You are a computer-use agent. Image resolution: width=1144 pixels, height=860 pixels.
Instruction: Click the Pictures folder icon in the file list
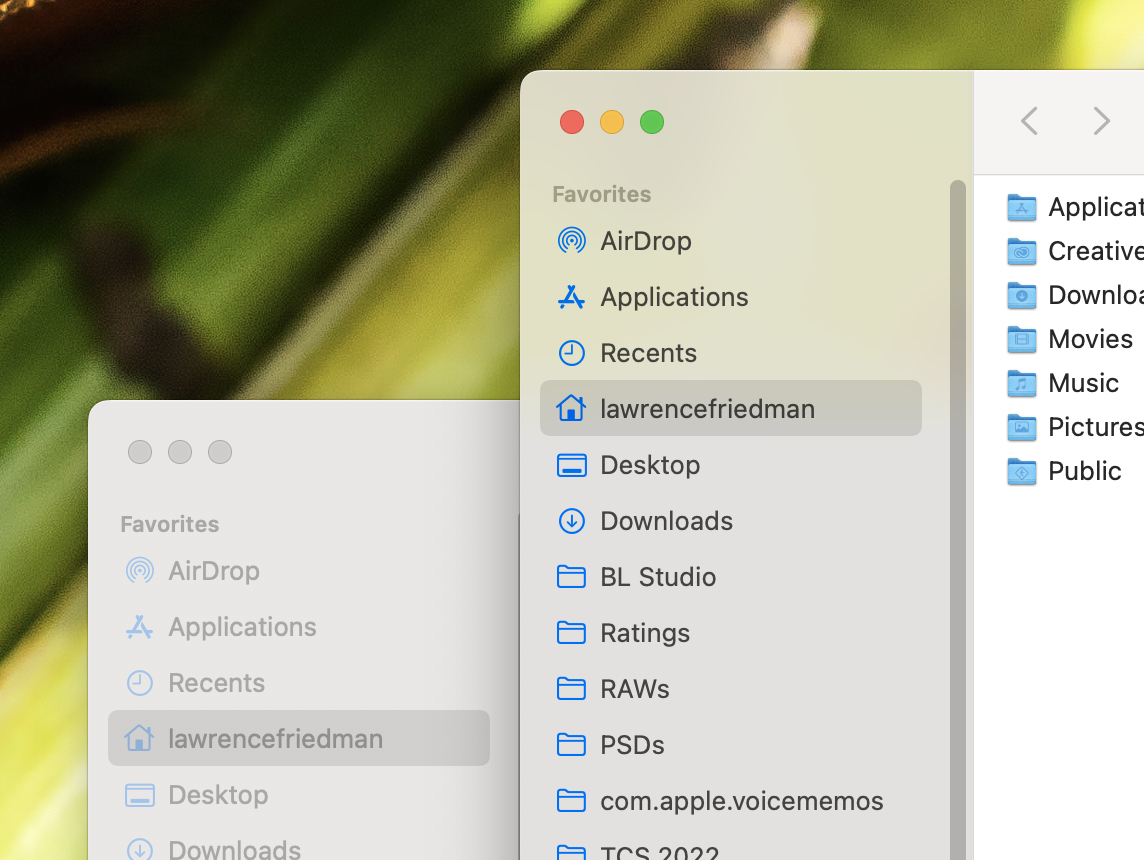pos(1021,427)
